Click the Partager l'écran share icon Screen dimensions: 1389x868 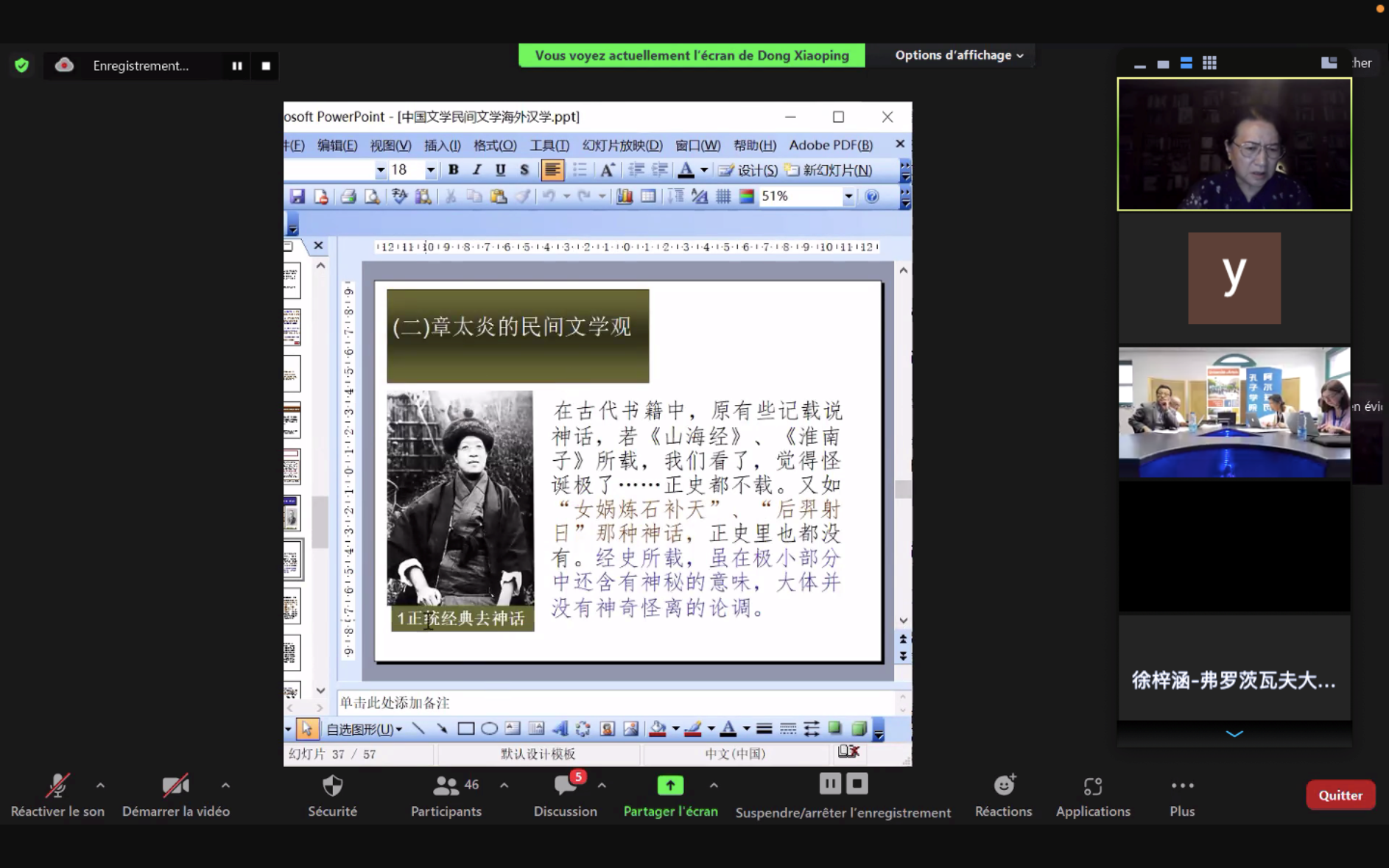[669, 786]
